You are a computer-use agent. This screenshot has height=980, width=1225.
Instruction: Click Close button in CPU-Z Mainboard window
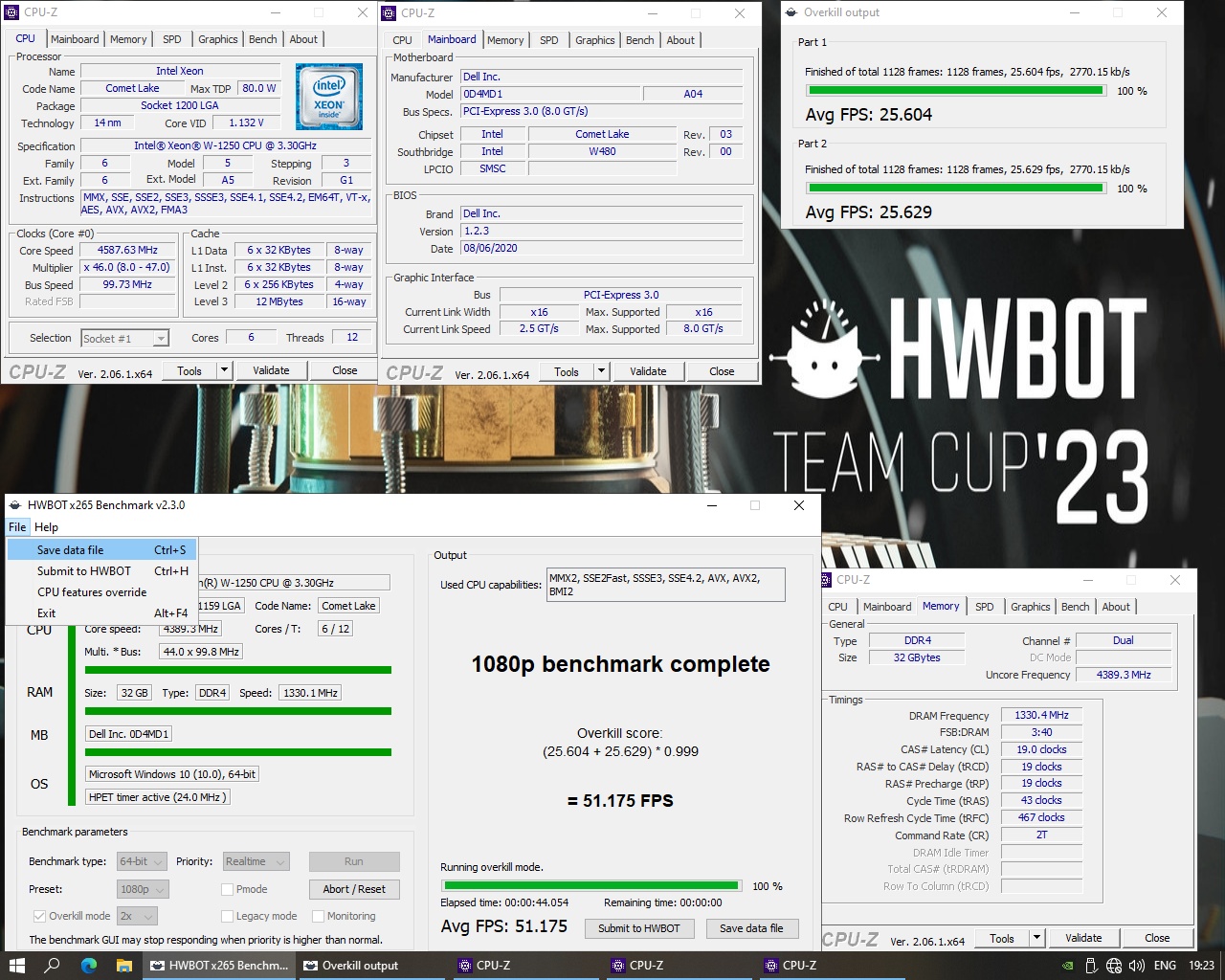click(x=722, y=371)
